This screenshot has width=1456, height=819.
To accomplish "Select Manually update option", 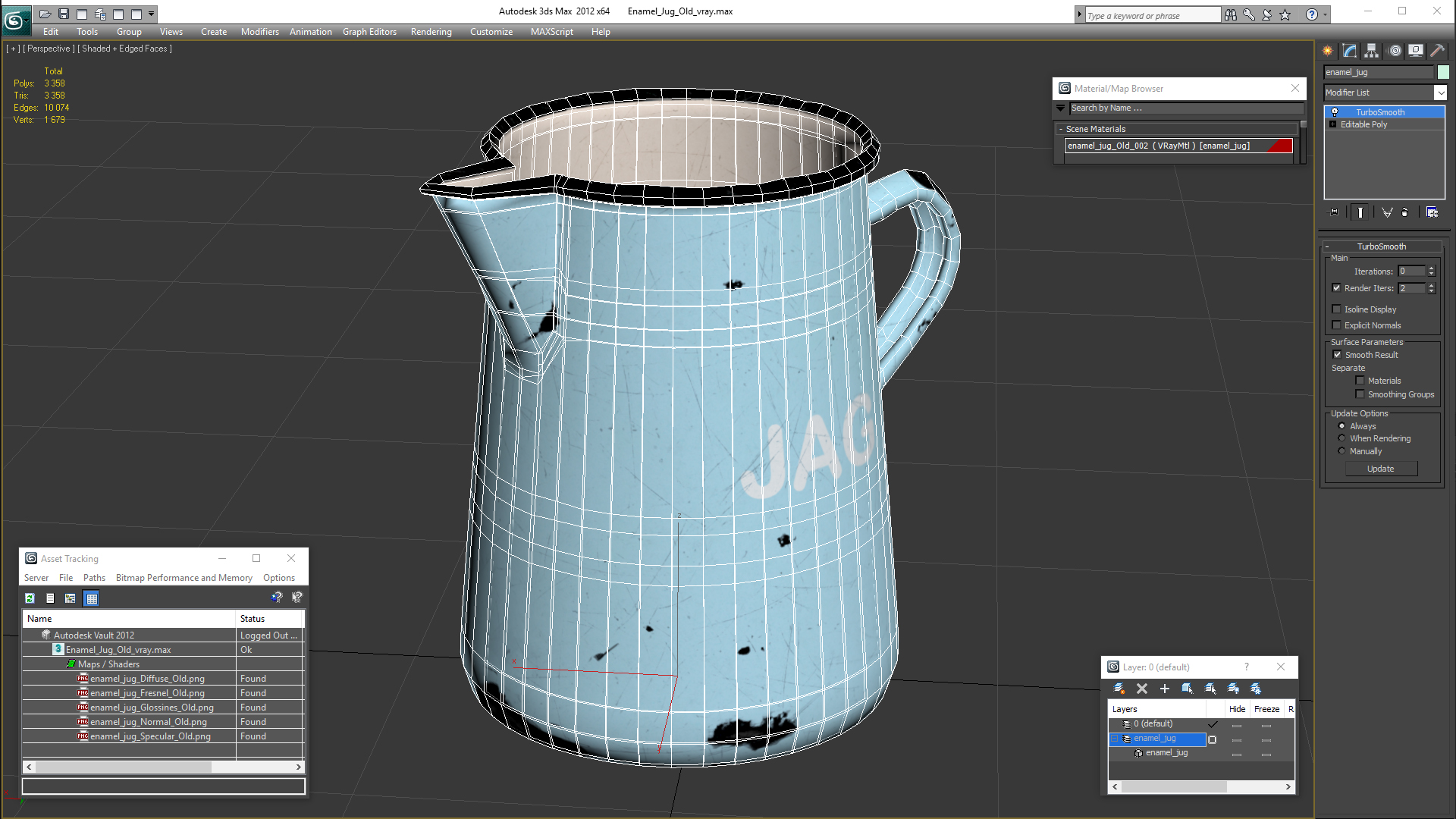I will [1342, 451].
